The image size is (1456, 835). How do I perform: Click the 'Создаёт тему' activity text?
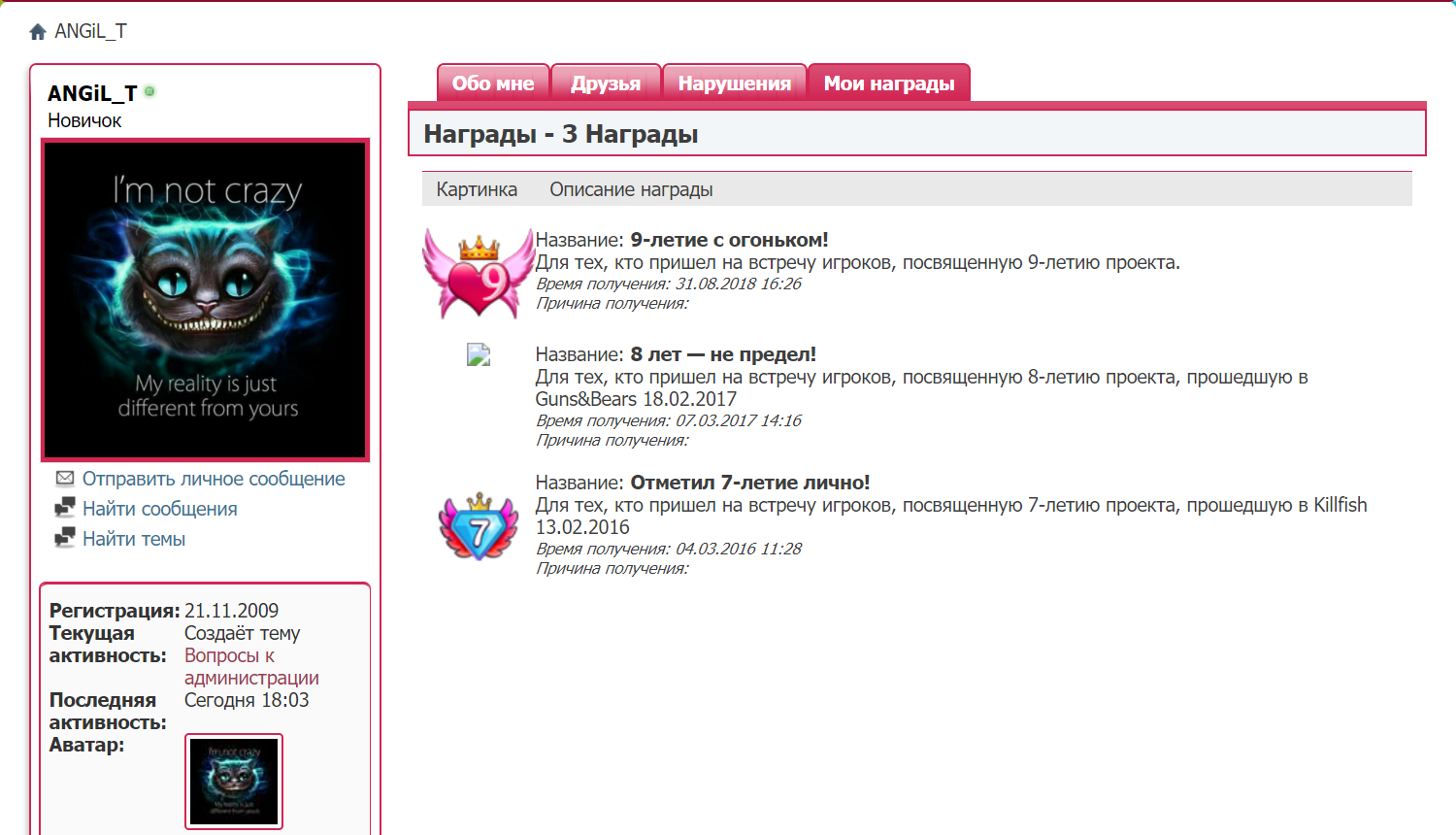[x=242, y=633]
